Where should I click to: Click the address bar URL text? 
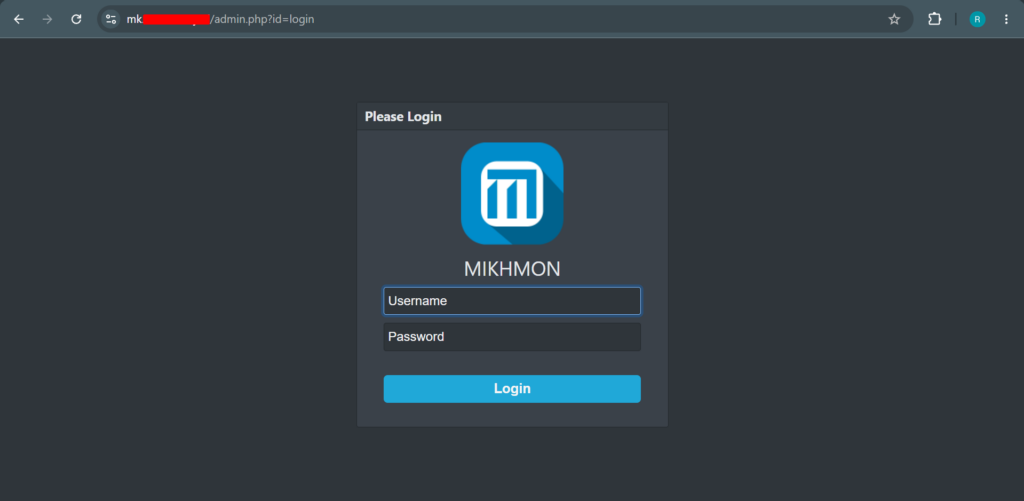coord(221,20)
